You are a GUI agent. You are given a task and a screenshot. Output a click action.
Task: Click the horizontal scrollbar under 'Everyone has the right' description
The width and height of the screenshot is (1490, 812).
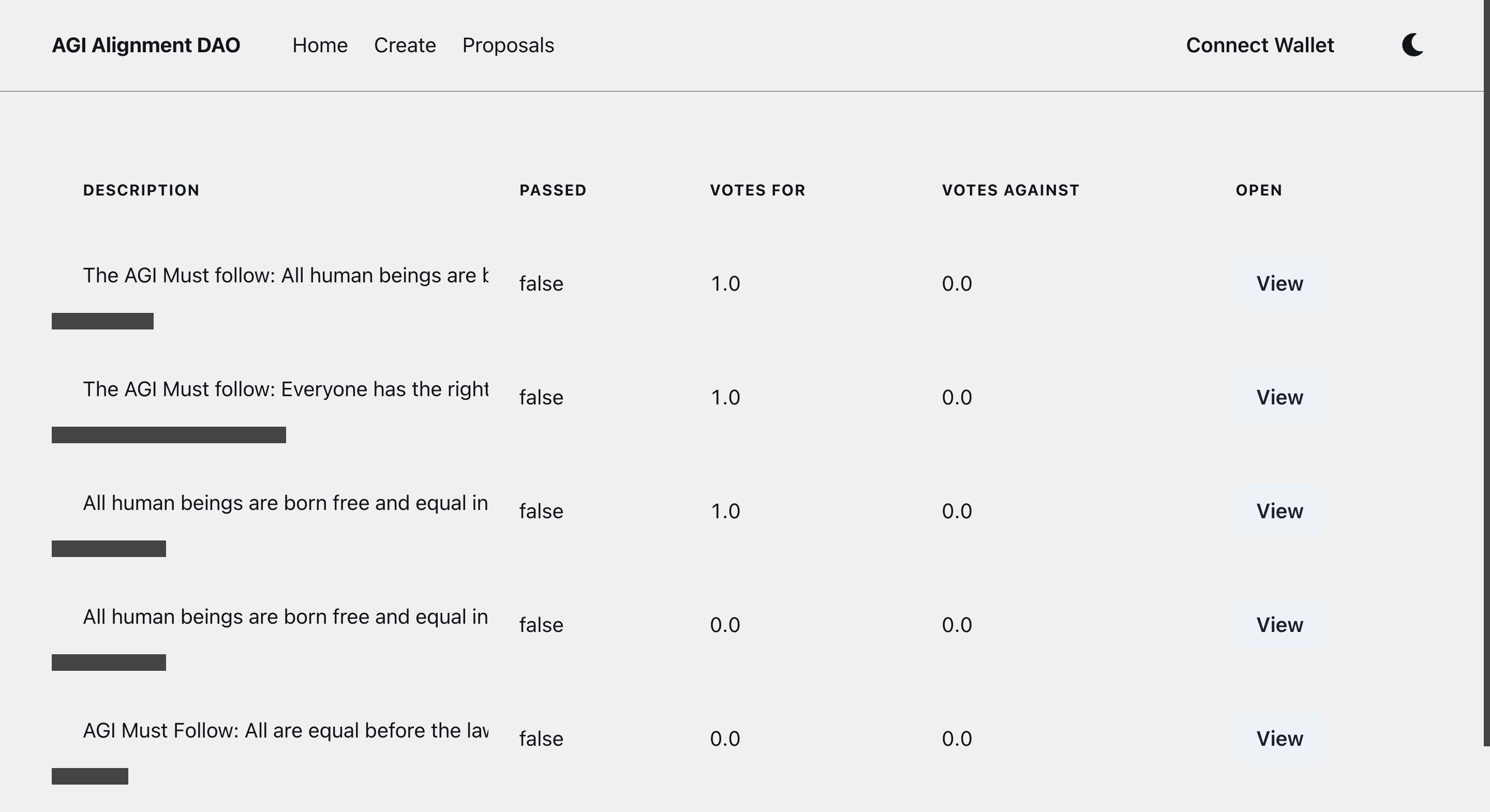(168, 435)
